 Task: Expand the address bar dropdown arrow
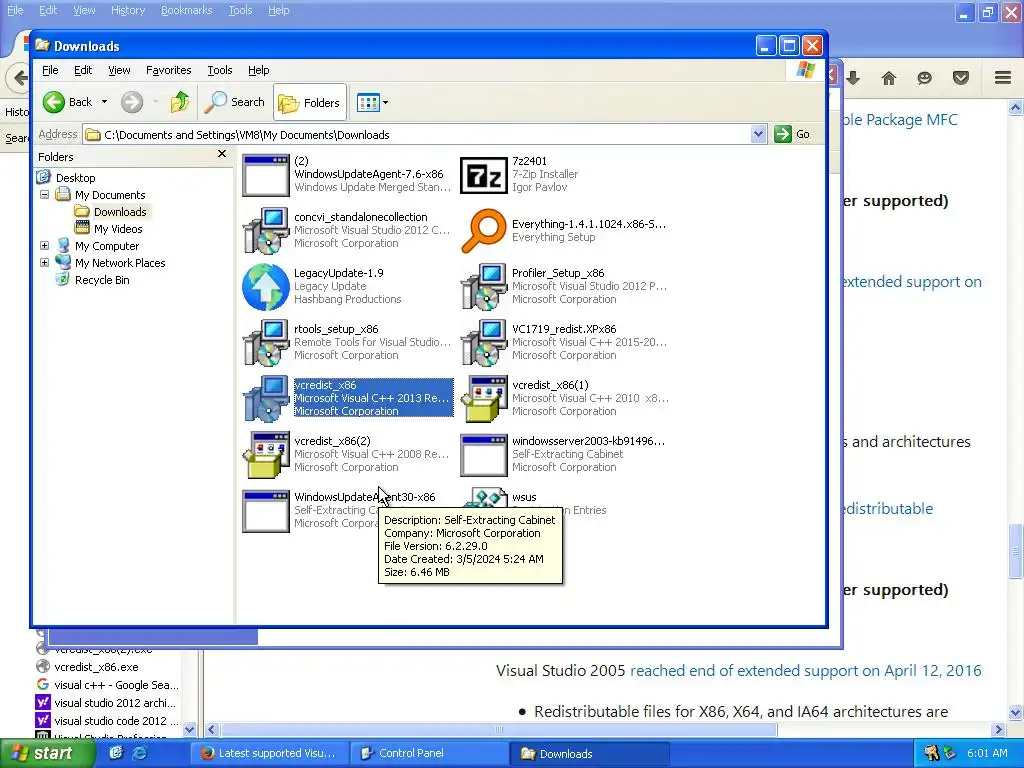[x=758, y=134]
